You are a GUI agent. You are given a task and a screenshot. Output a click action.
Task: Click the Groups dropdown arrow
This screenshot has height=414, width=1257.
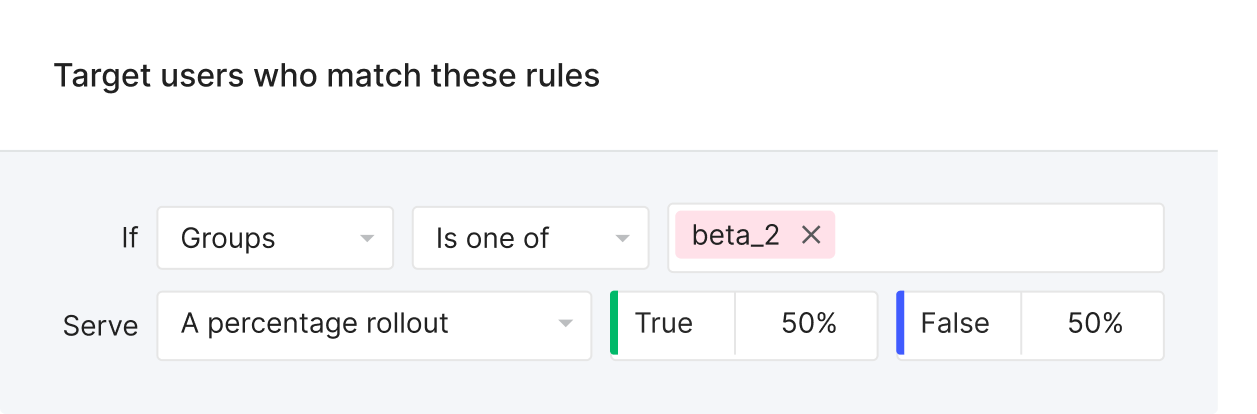point(366,239)
